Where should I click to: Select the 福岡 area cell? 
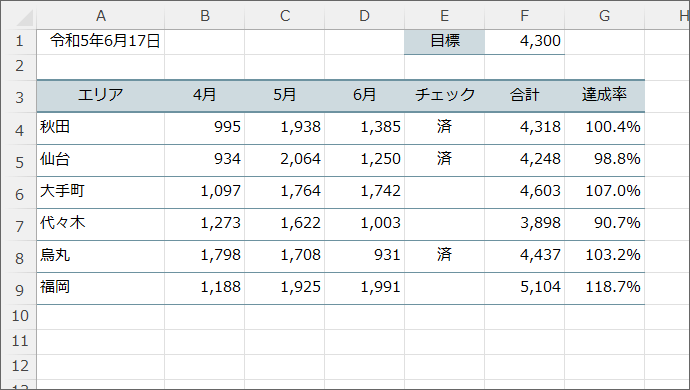[x=101, y=289]
